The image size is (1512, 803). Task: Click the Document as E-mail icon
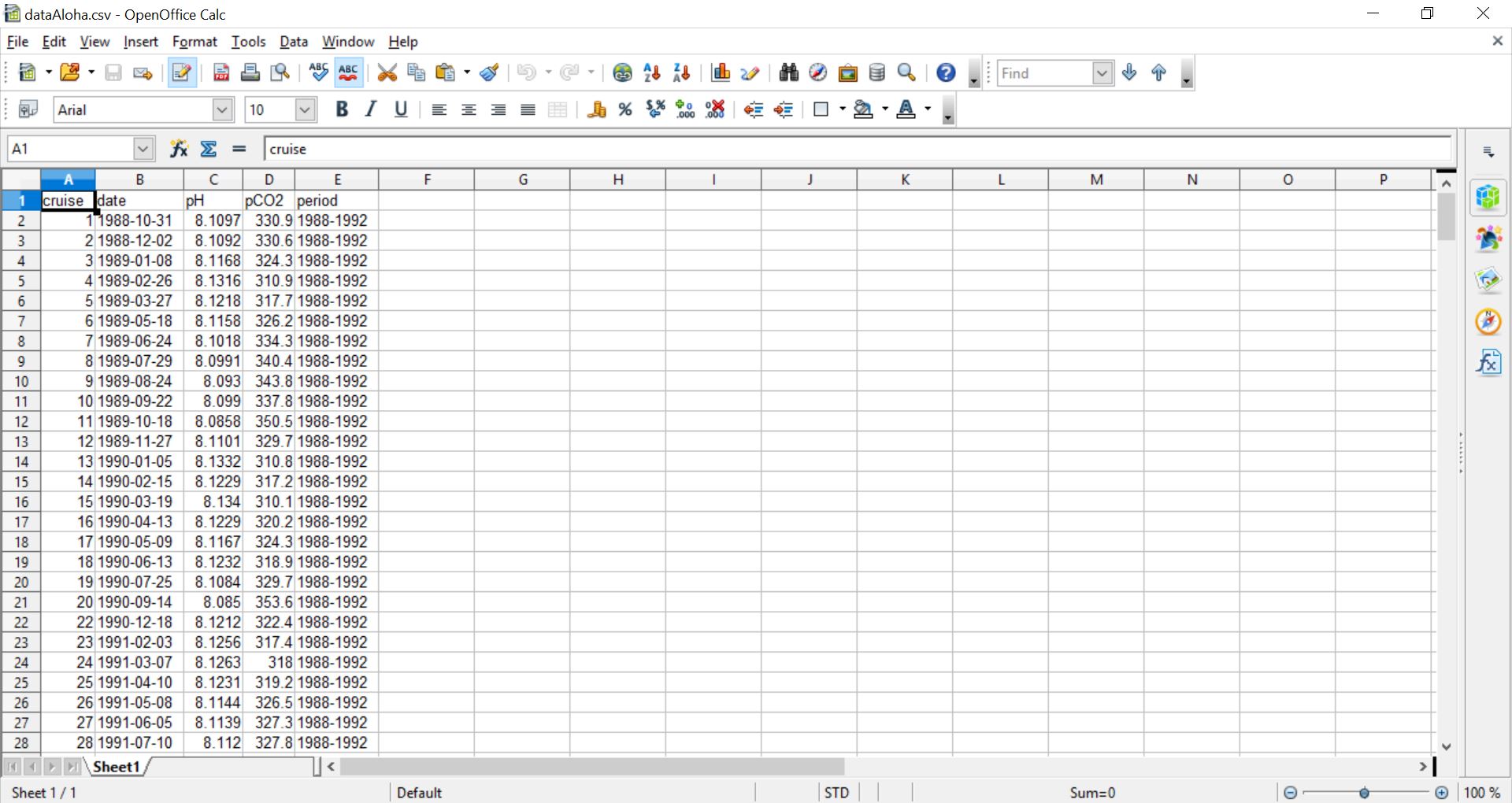point(143,72)
